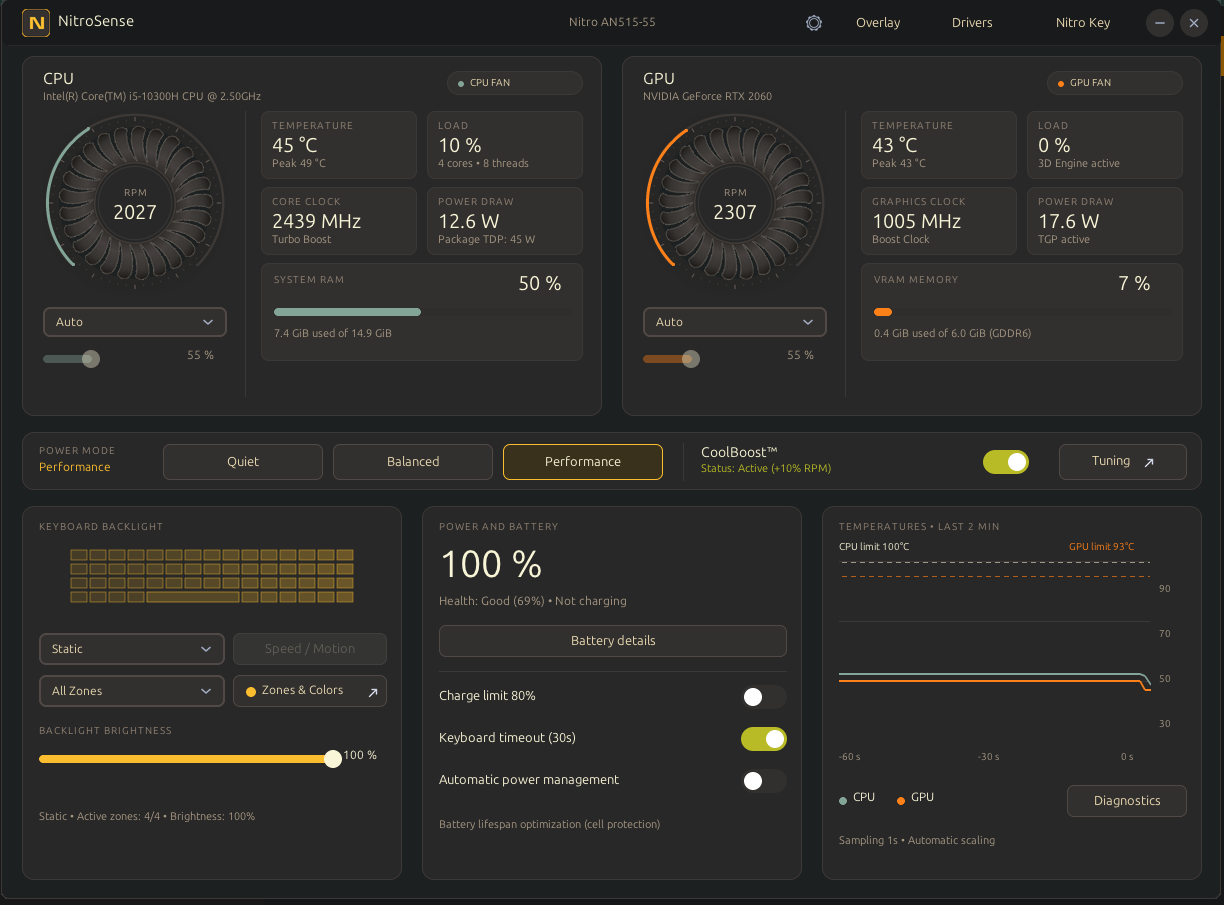Click the 100 % battery level text
The image size is (1224, 905).
pos(491,565)
